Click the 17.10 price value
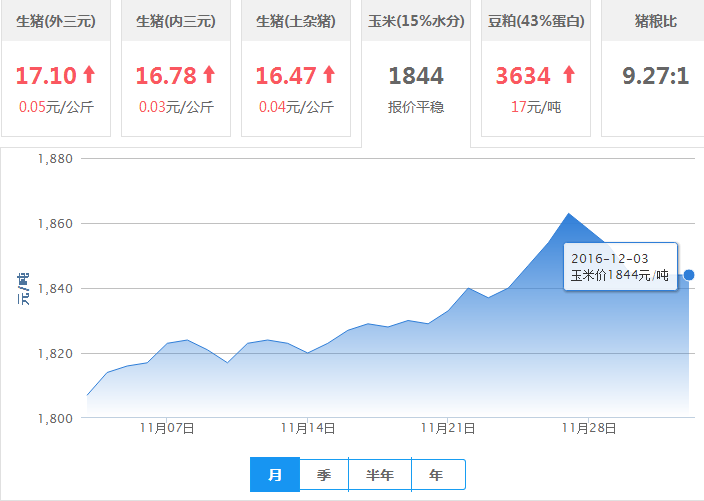The image size is (704, 501). click(46, 75)
